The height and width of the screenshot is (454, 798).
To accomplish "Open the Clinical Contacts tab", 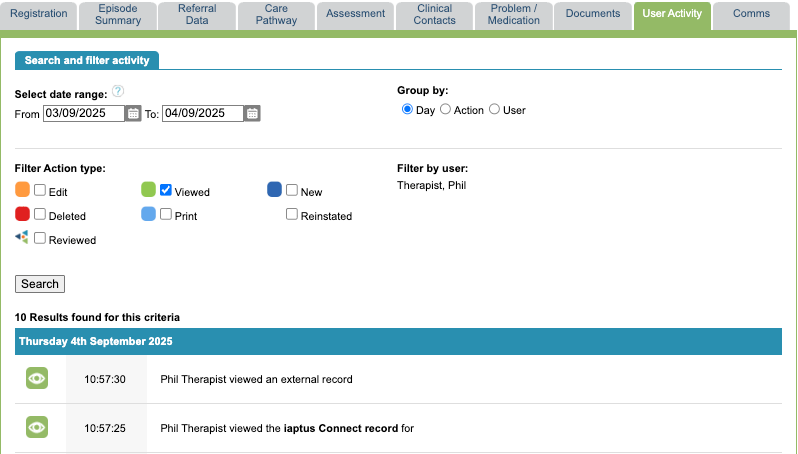I will pyautogui.click(x=434, y=14).
